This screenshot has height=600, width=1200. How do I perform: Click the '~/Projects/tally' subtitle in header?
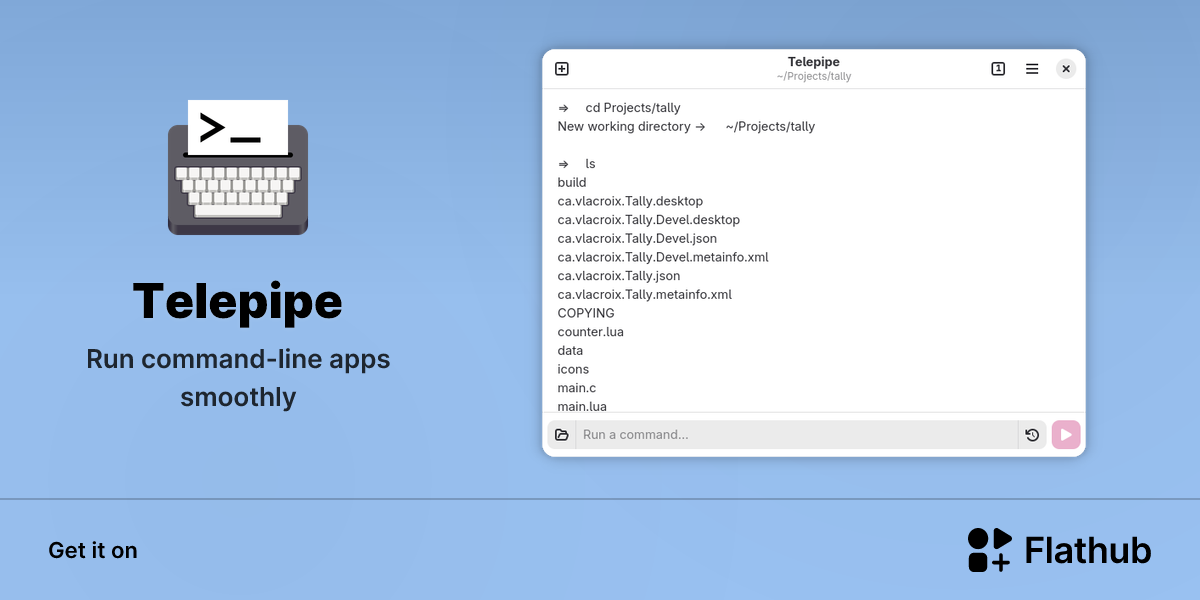(x=814, y=77)
